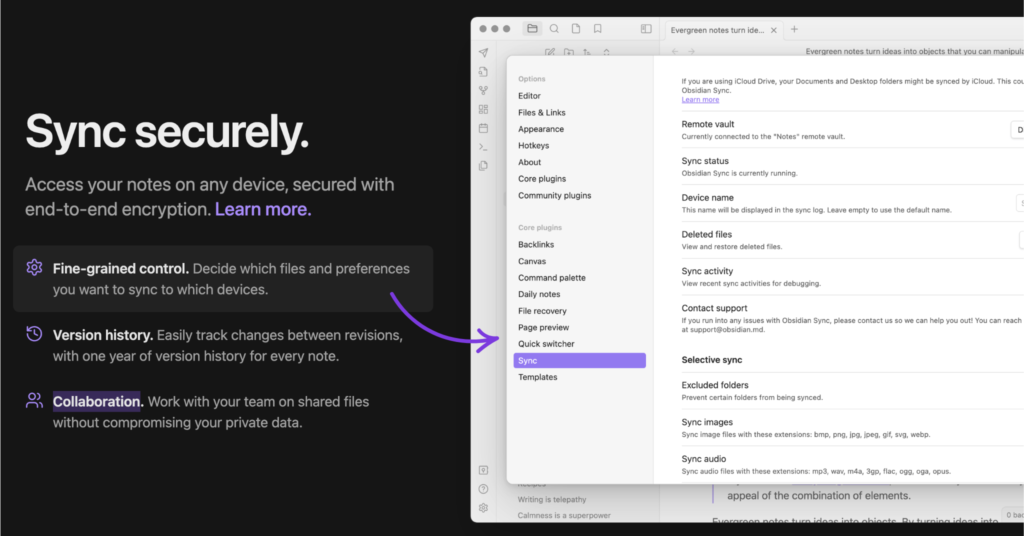The height and width of the screenshot is (536, 1024).
Task: Click the new file page icon in top bar
Action: [576, 29]
